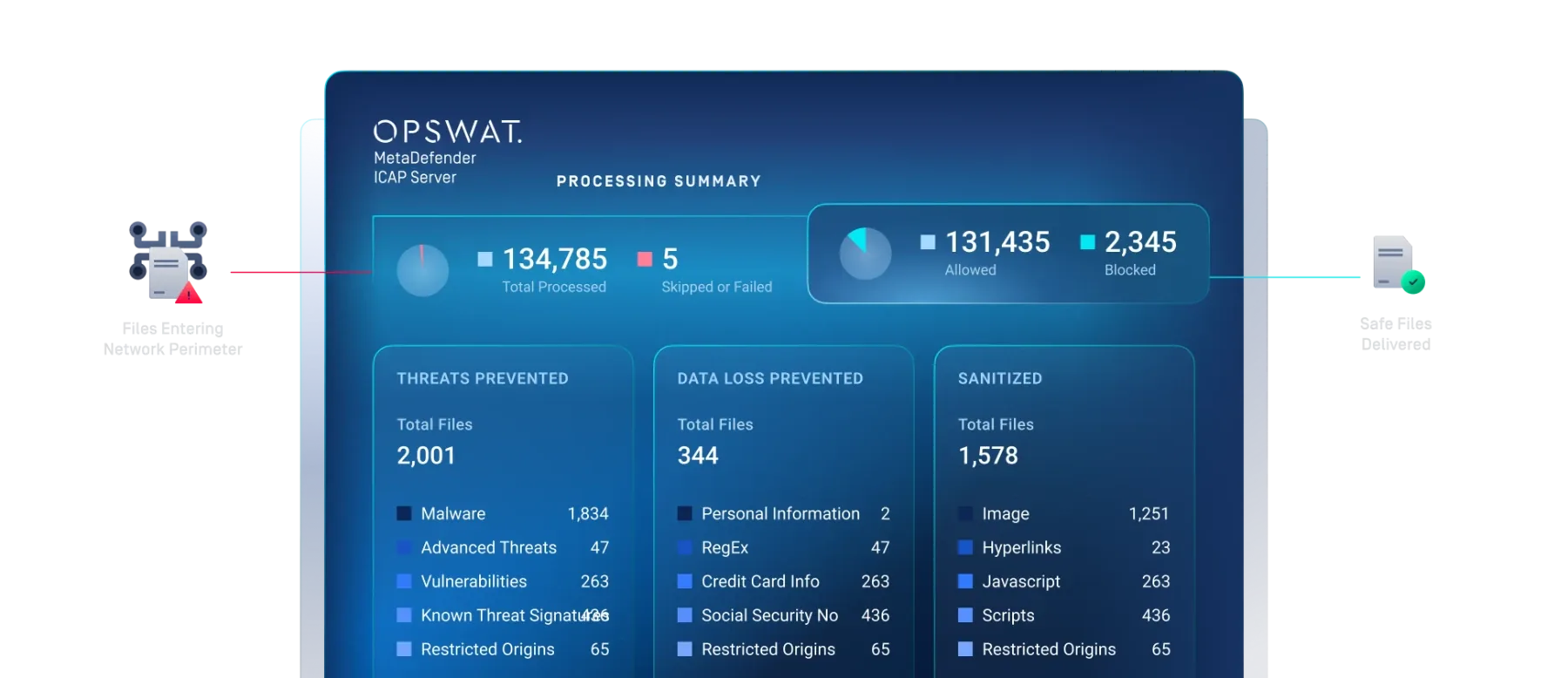Viewport: 1568px width, 678px height.
Task: Click the 1,251 Image count
Action: (1149, 513)
